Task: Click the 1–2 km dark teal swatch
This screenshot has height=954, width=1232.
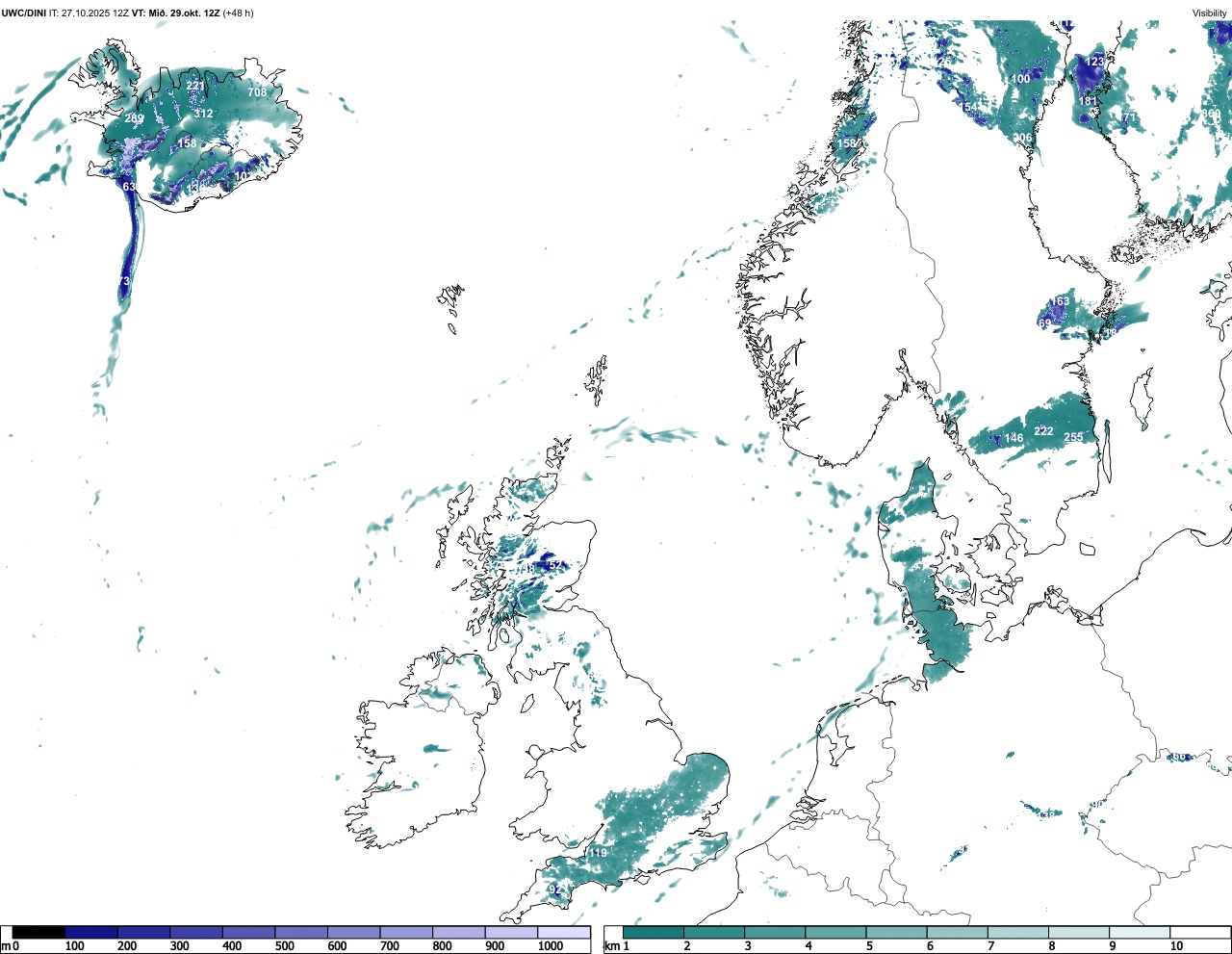Action: click(654, 932)
